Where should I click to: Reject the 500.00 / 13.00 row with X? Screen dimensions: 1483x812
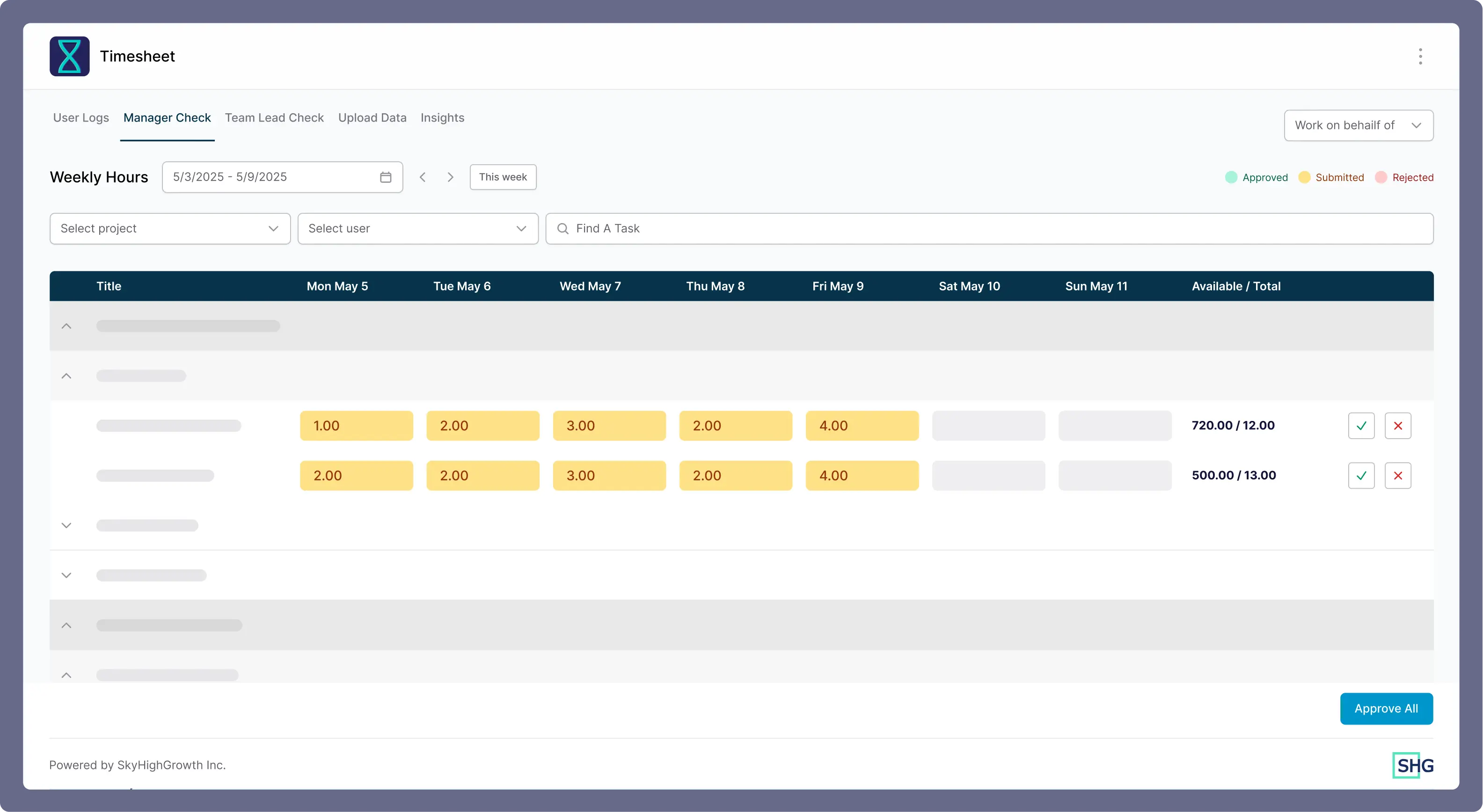point(1397,476)
